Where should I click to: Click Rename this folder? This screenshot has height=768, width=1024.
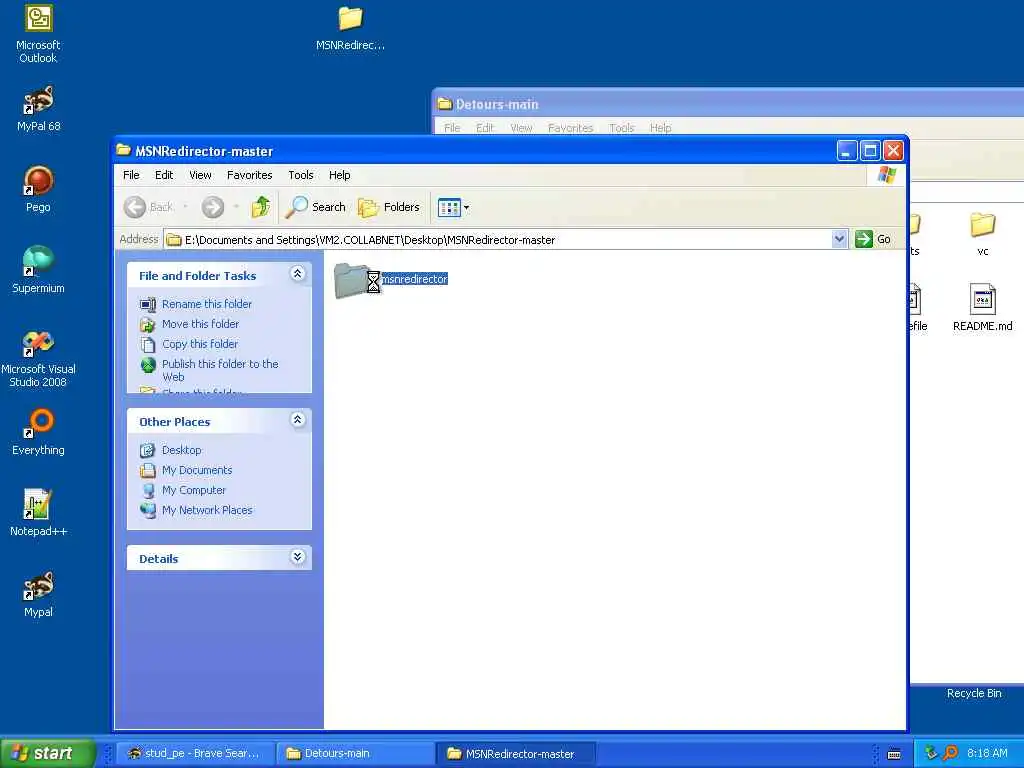[x=206, y=304]
